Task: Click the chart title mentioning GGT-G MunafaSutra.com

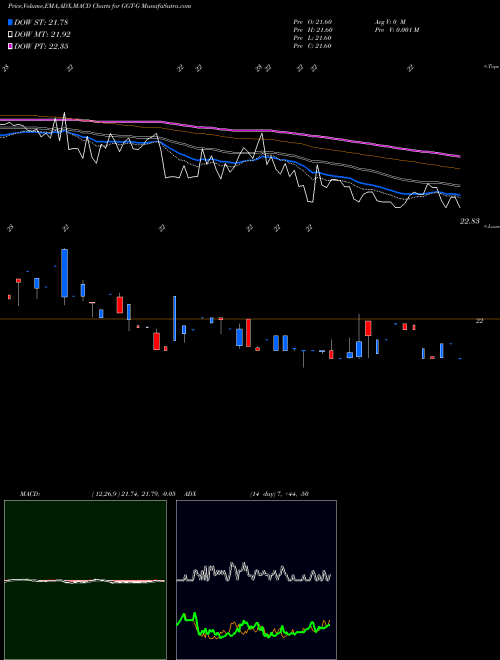Action: (x=99, y=6)
